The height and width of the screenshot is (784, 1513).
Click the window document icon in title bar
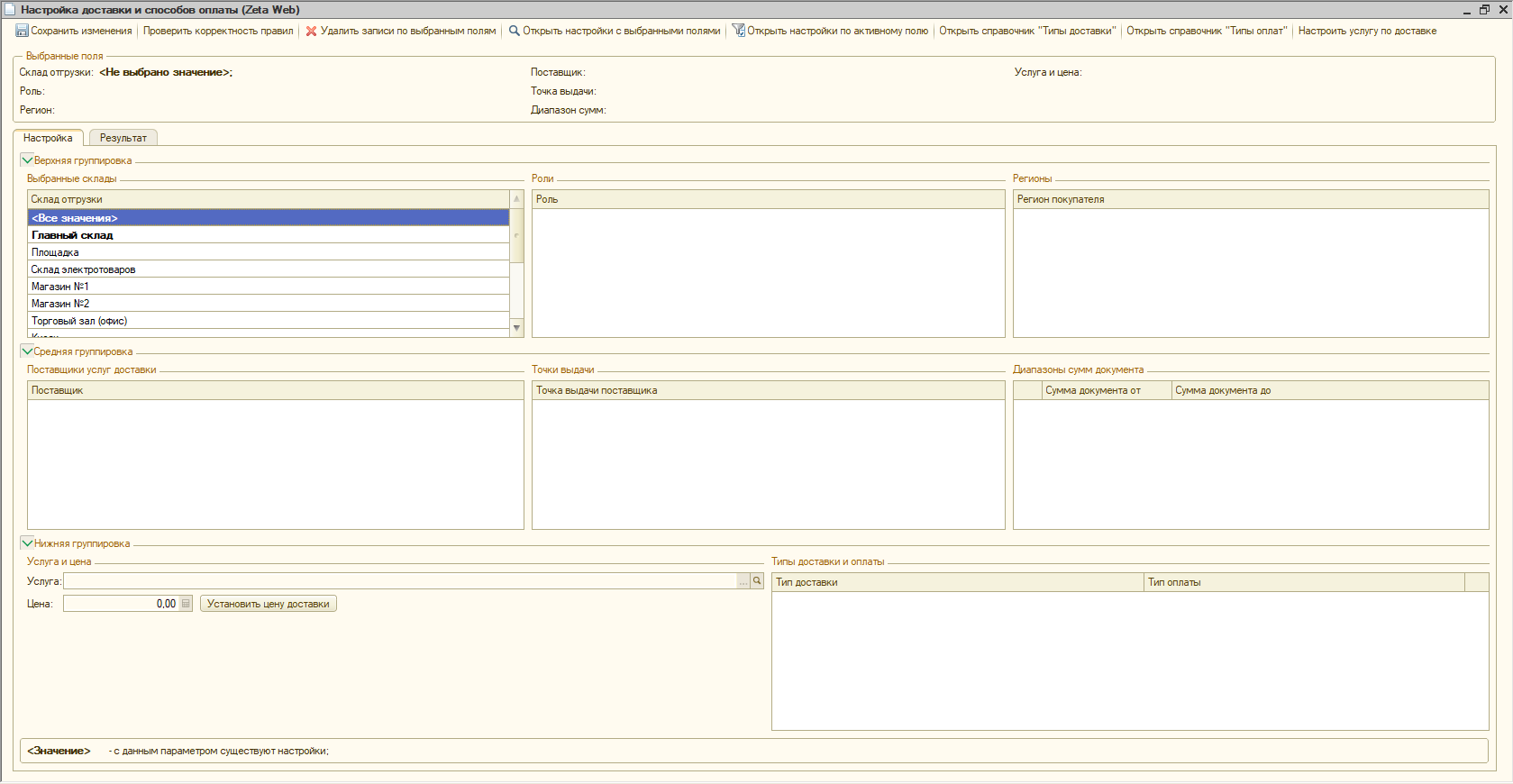tap(10, 10)
